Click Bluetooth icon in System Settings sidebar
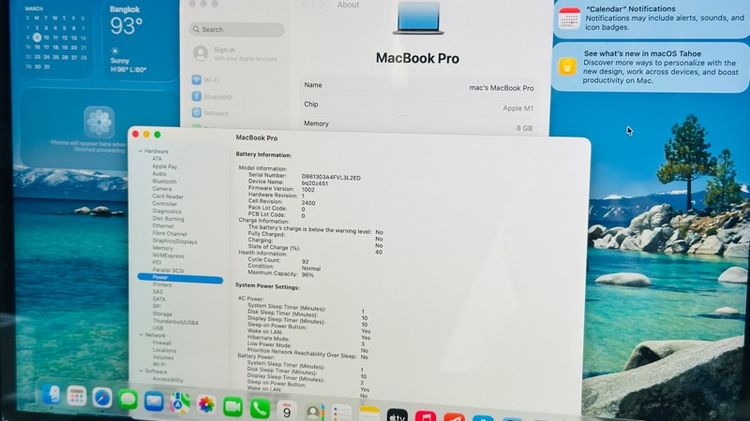The image size is (750, 421). 197,96
